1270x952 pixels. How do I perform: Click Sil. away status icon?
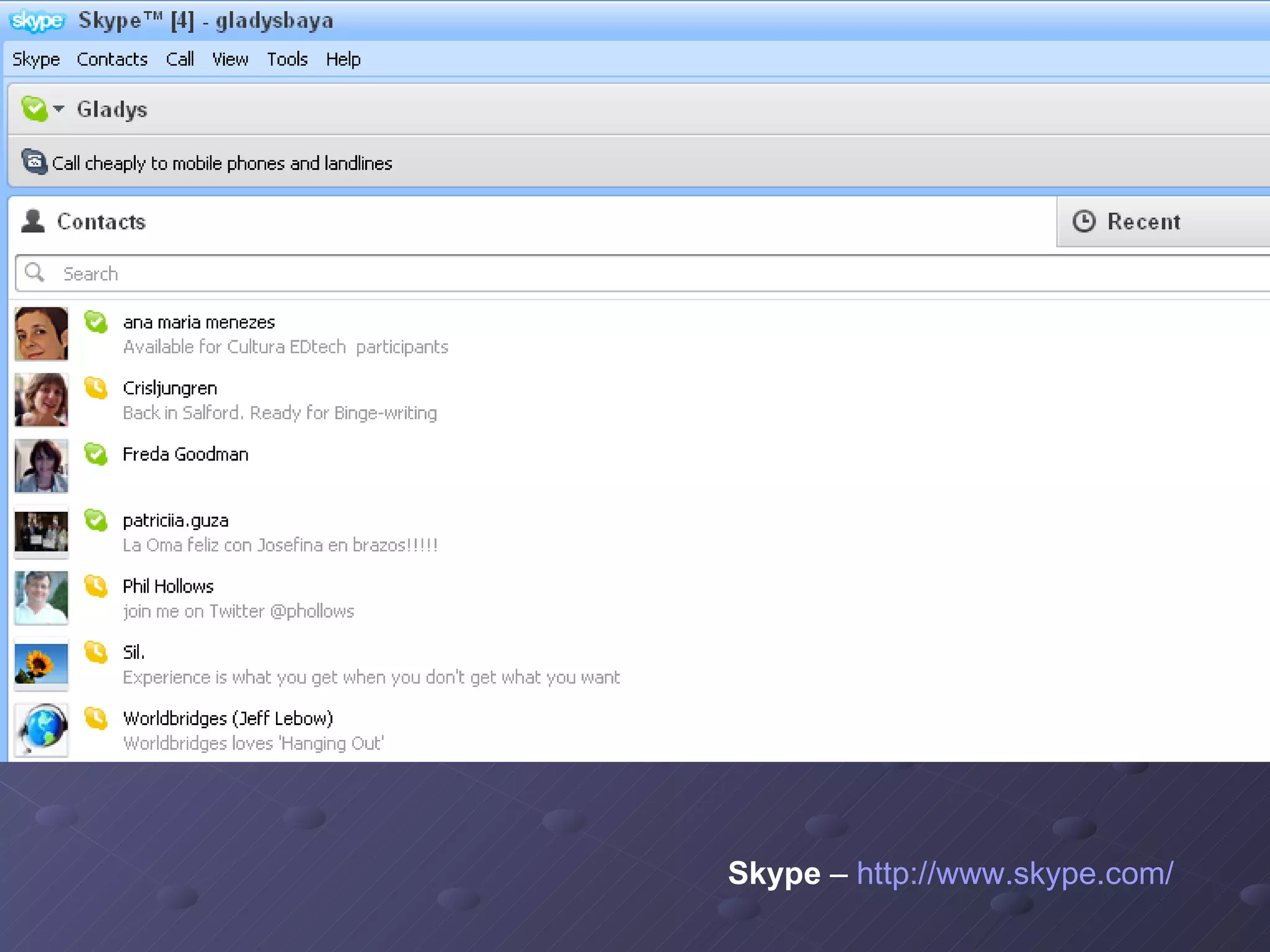tap(96, 652)
